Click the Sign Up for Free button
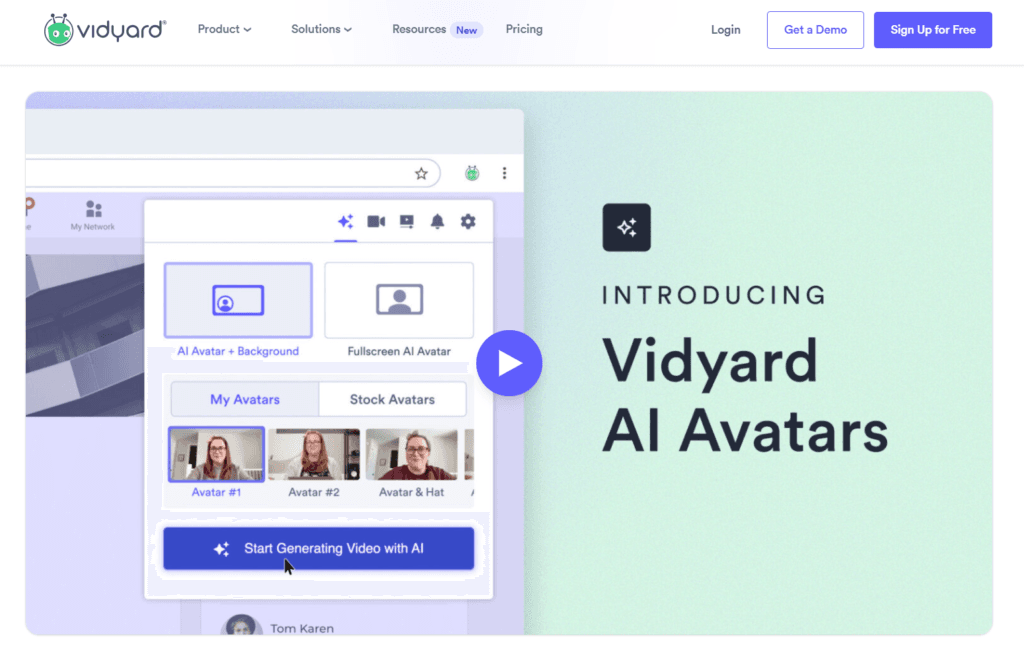Screen dimensions: 1024x653 point(932,29)
